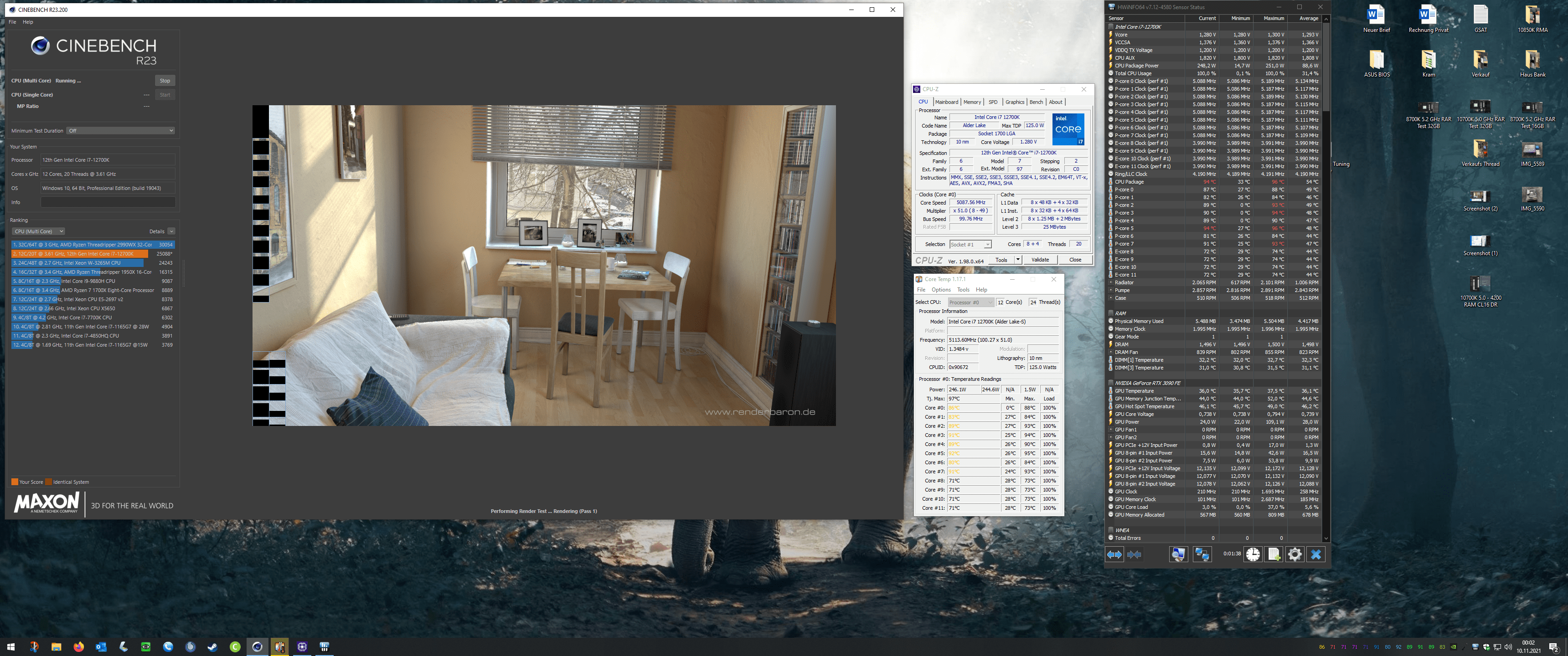Click HWiNFO CPU Package Power row

click(1214, 66)
